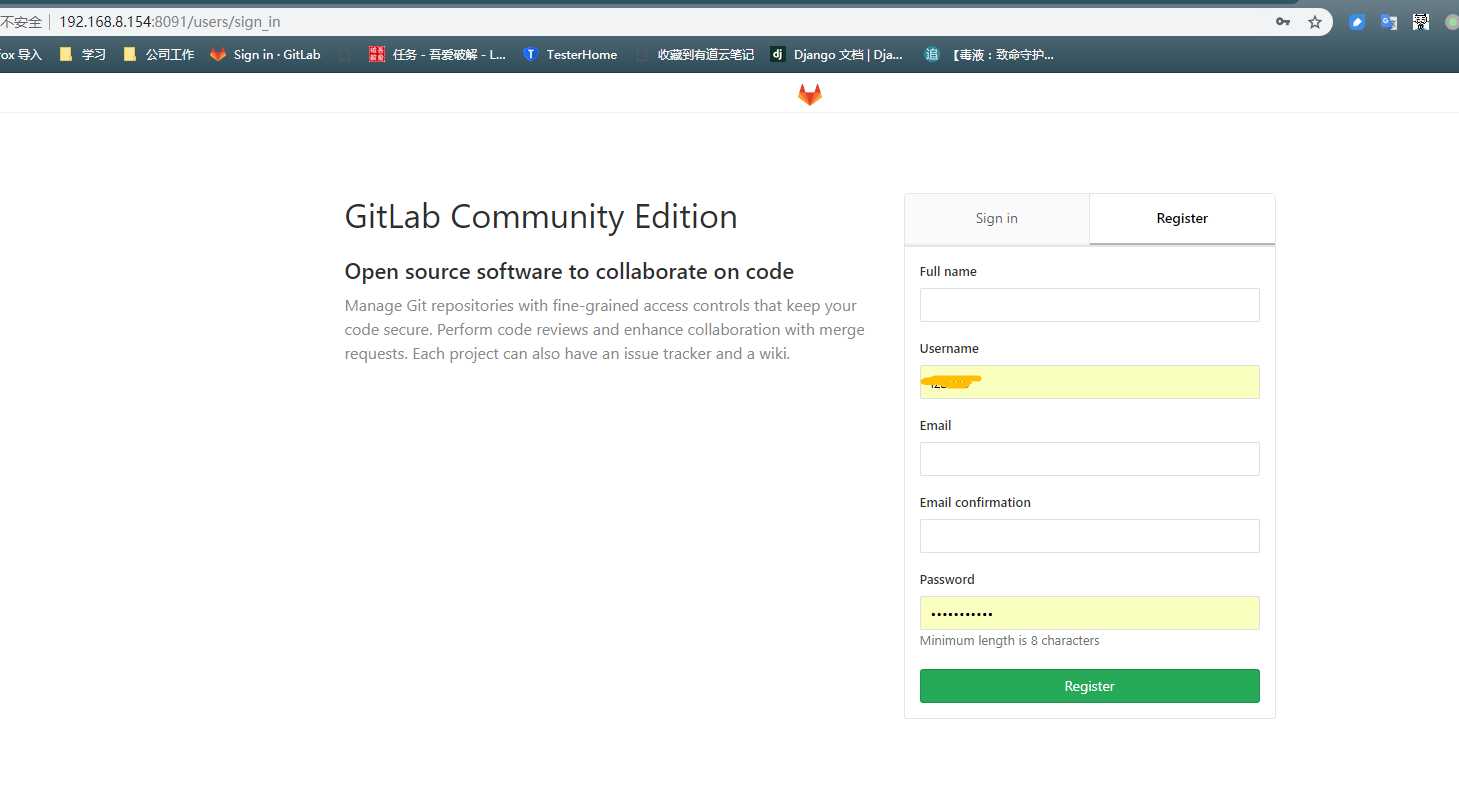Click the browser address bar URL

click(170, 21)
